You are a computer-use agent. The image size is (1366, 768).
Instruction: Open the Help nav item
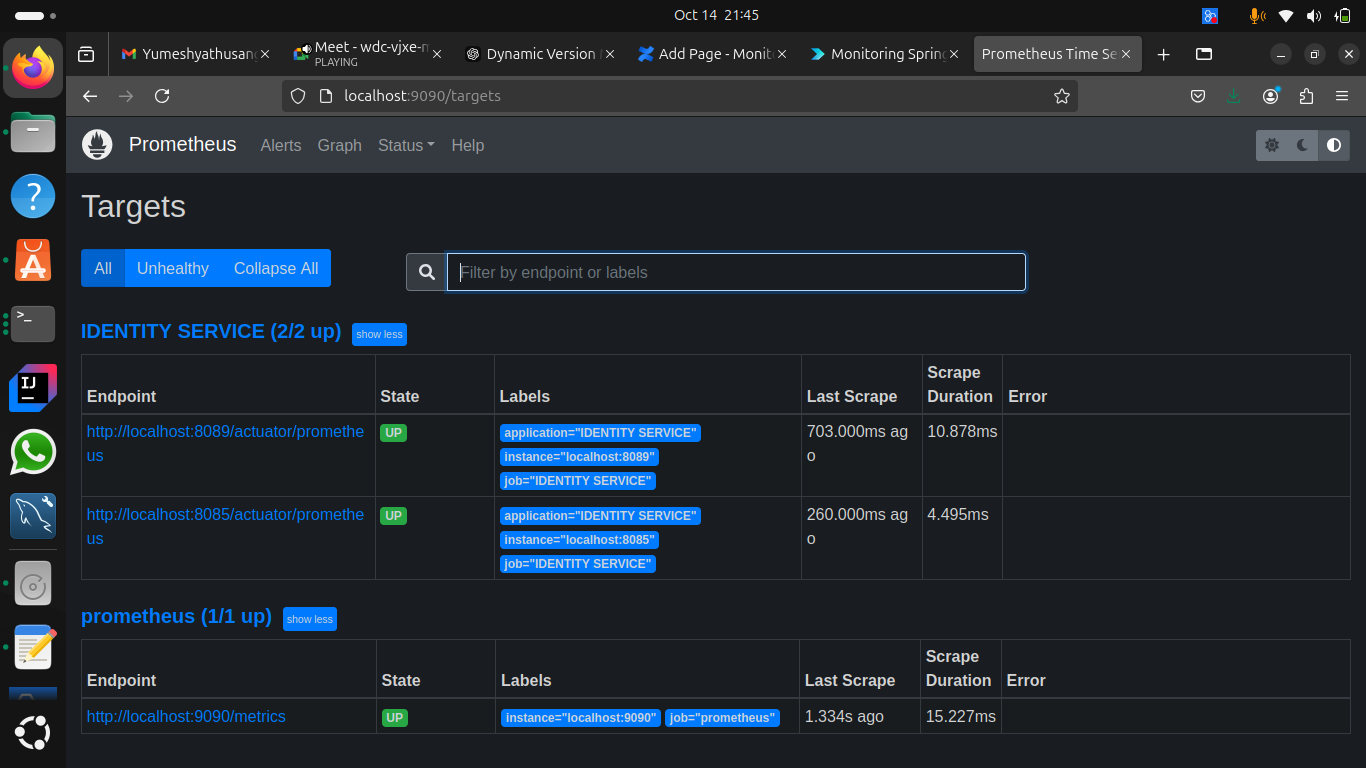(x=467, y=145)
